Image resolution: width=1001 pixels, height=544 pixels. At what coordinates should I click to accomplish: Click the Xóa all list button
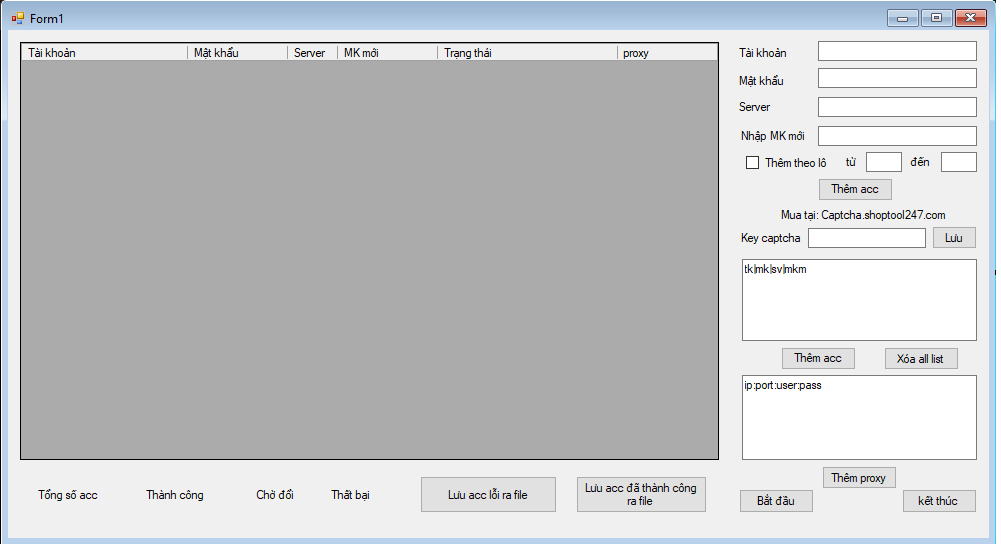click(921, 358)
